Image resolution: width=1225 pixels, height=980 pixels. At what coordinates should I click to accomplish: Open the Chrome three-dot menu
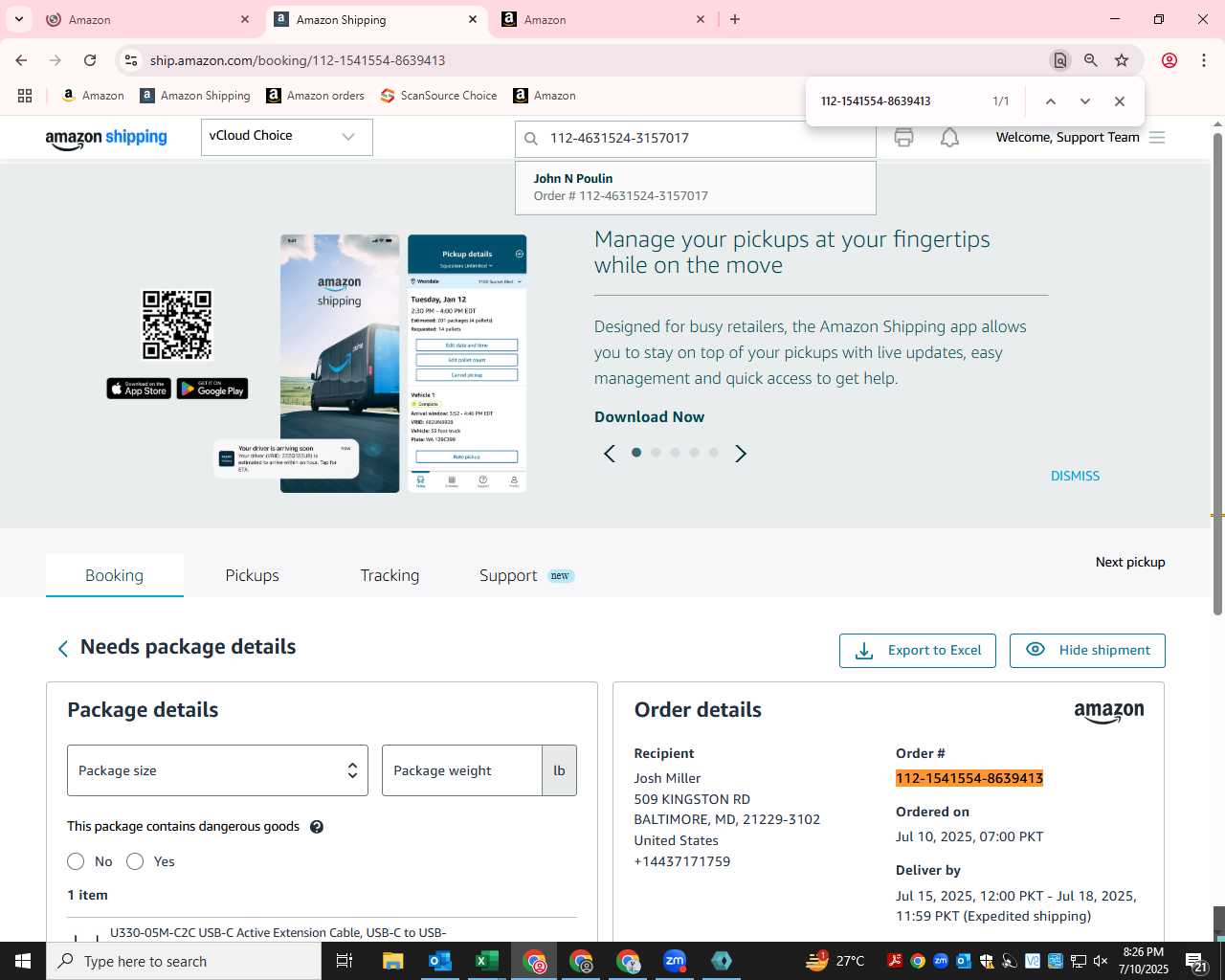pos(1204,60)
